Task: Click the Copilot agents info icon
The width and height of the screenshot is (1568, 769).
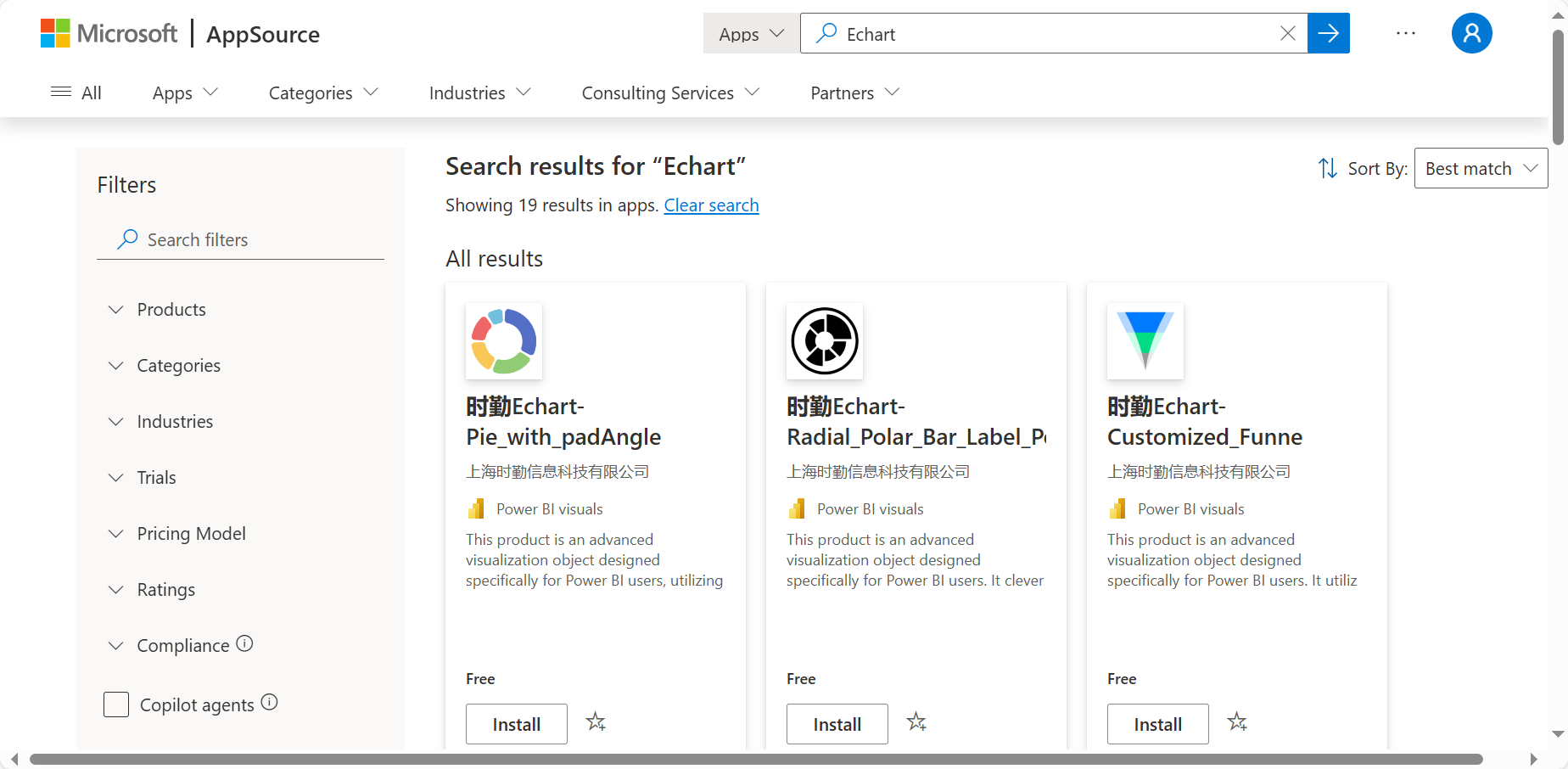Action: click(269, 702)
